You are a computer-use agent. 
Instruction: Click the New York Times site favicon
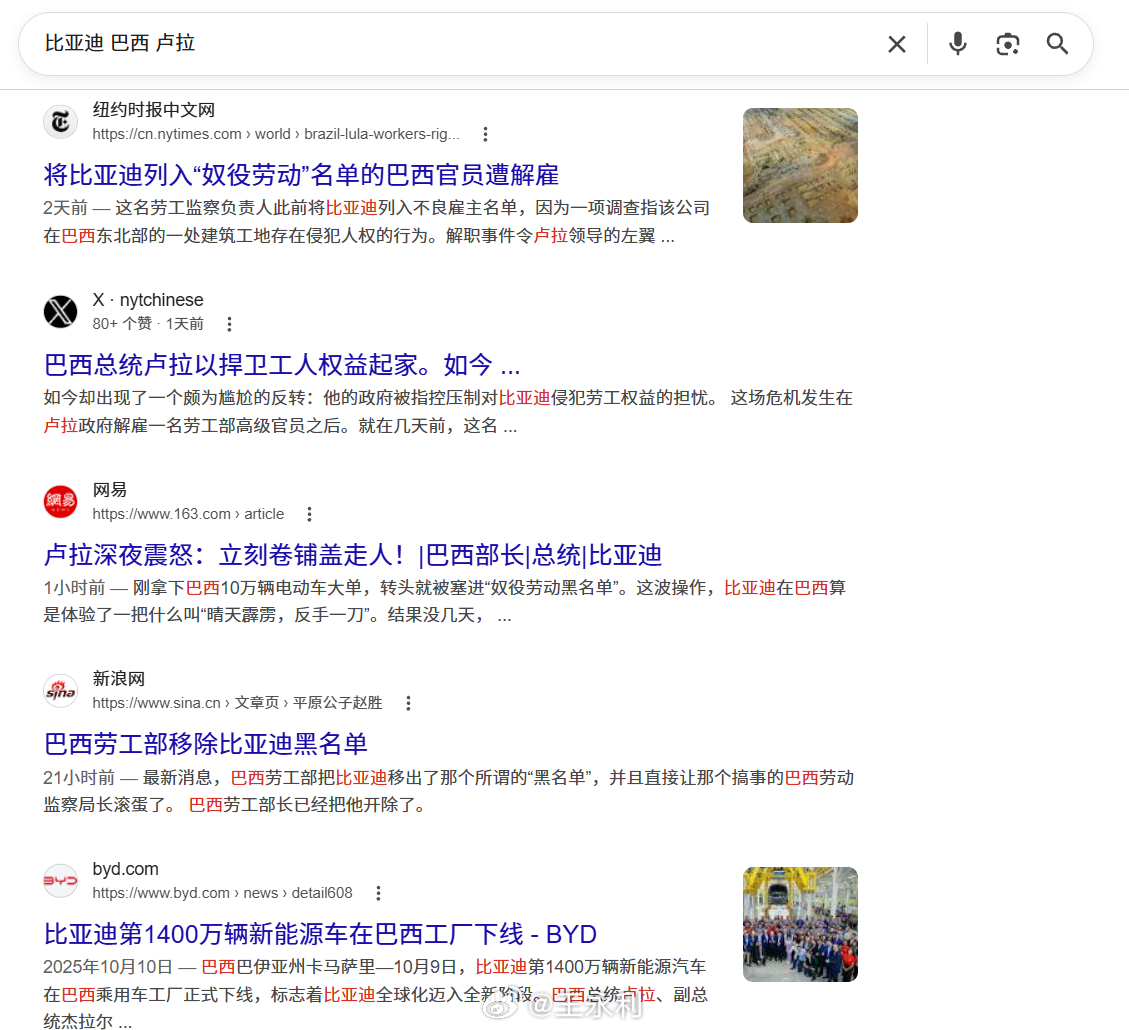60,122
